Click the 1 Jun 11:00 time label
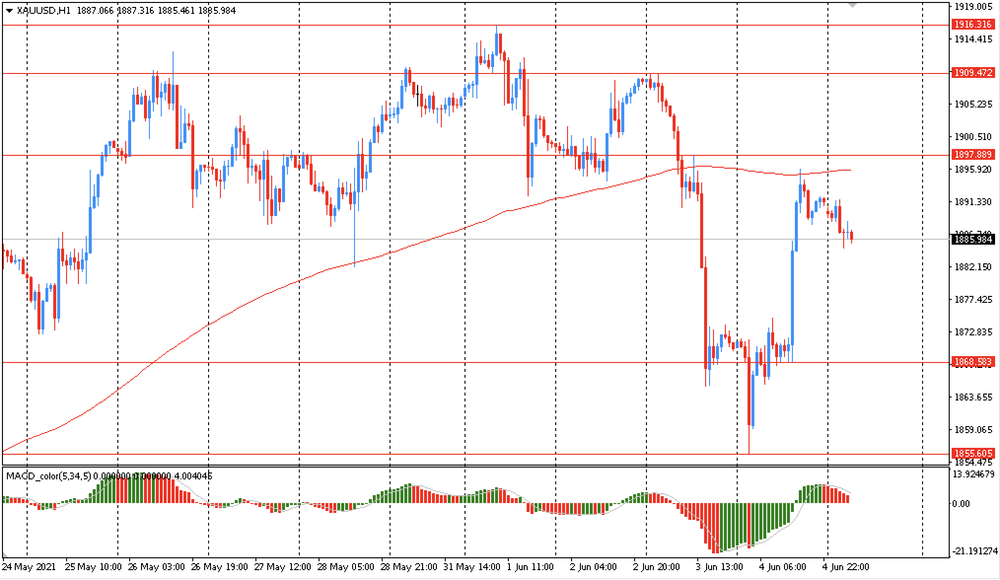 (x=531, y=567)
